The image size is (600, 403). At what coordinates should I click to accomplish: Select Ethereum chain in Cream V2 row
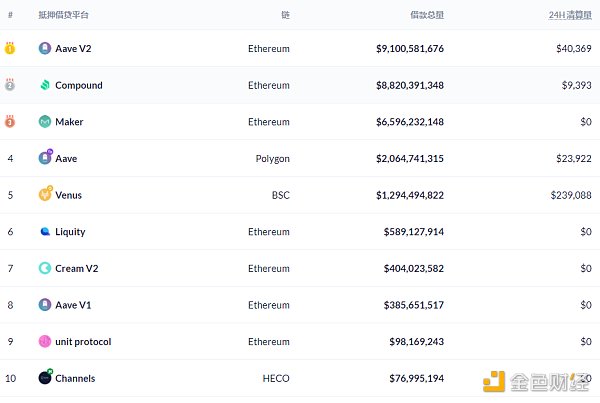point(269,268)
